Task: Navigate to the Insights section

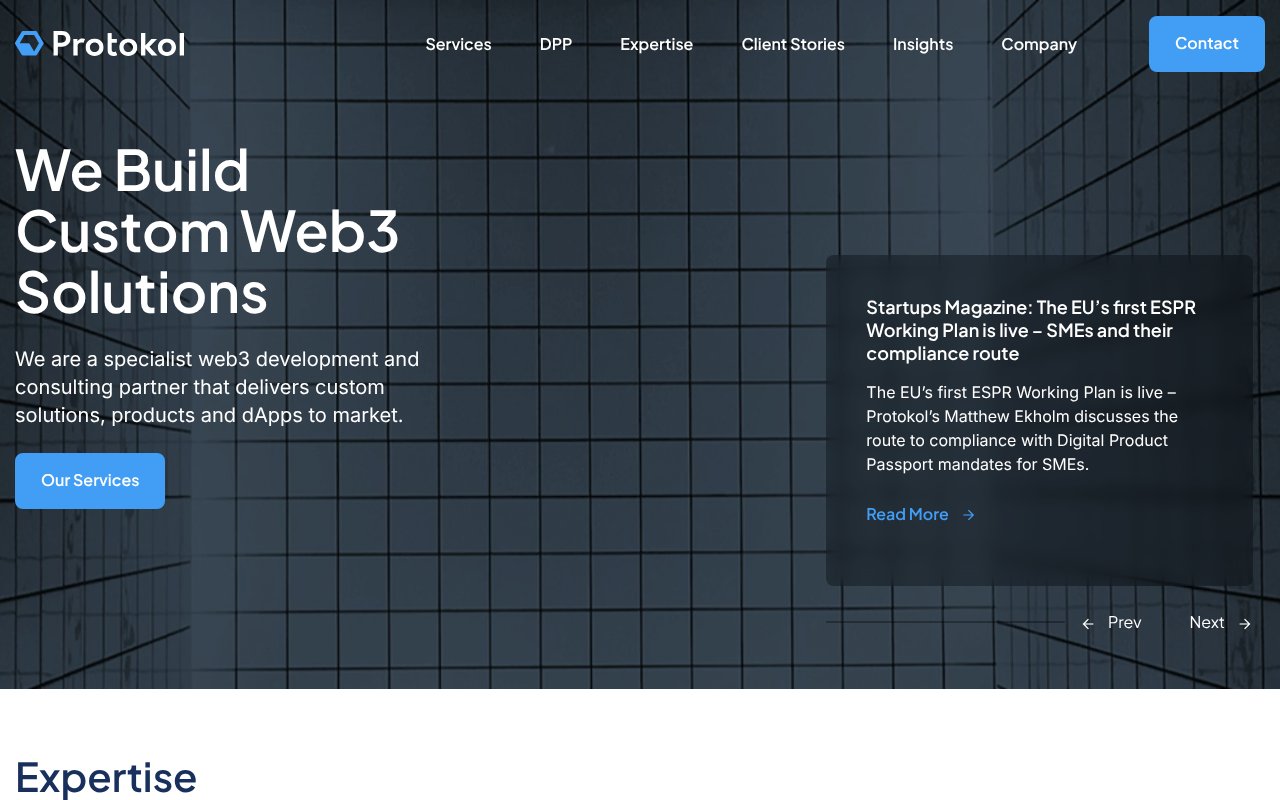Action: (x=923, y=44)
